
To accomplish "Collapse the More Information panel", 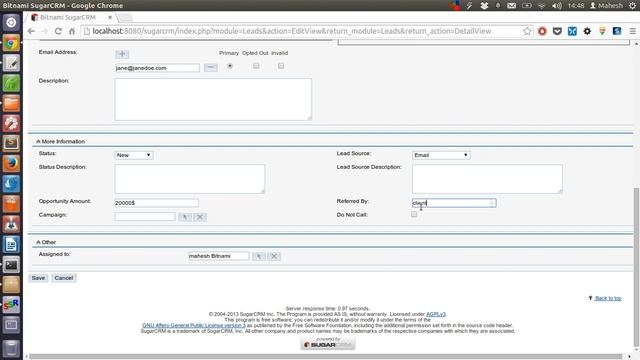I will [38, 141].
